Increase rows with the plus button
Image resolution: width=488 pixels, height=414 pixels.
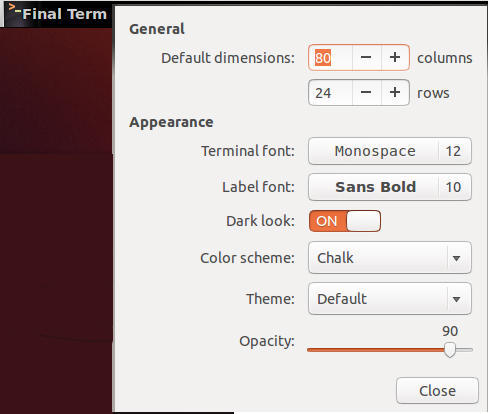[x=395, y=92]
